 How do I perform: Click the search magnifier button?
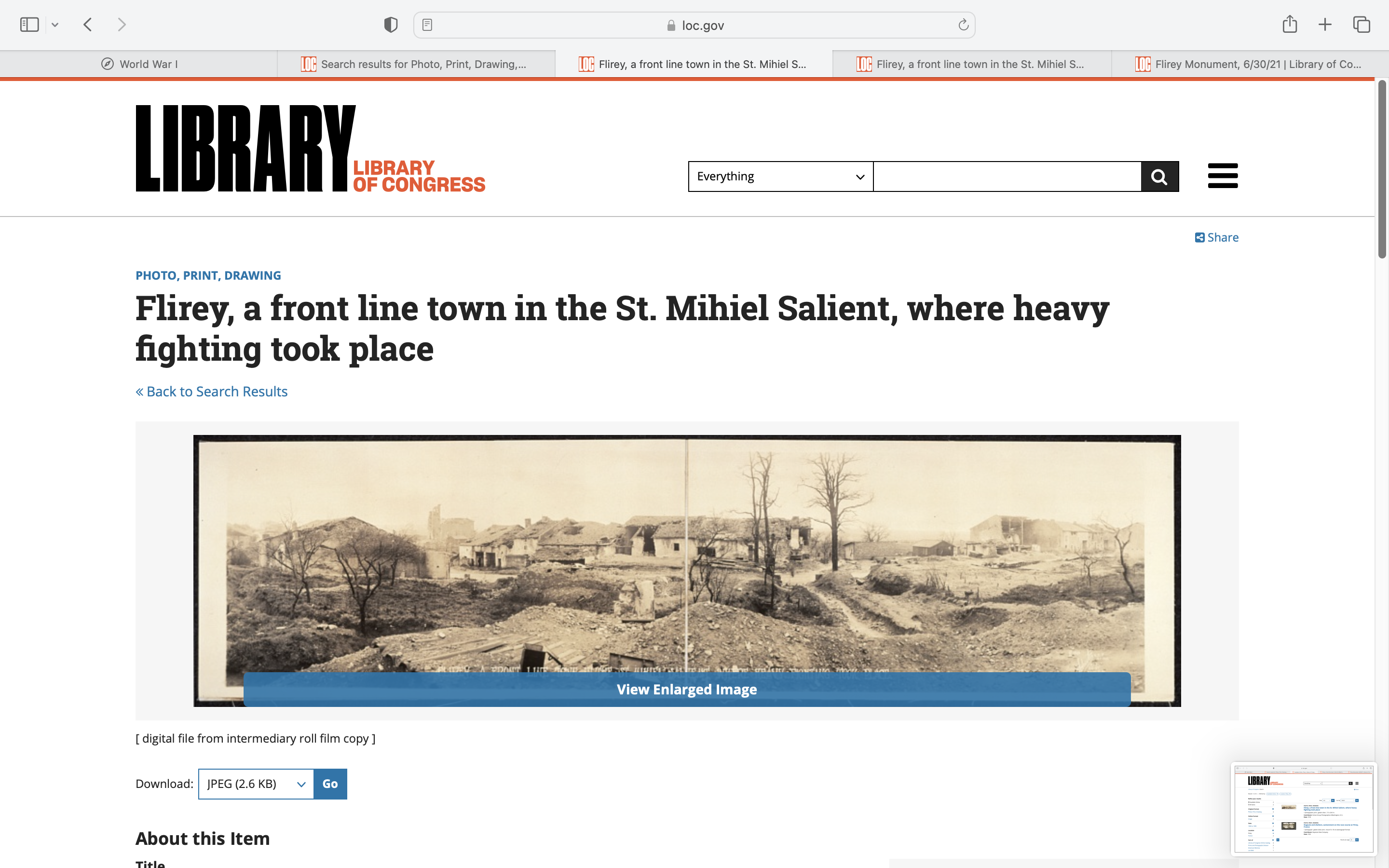(1159, 176)
